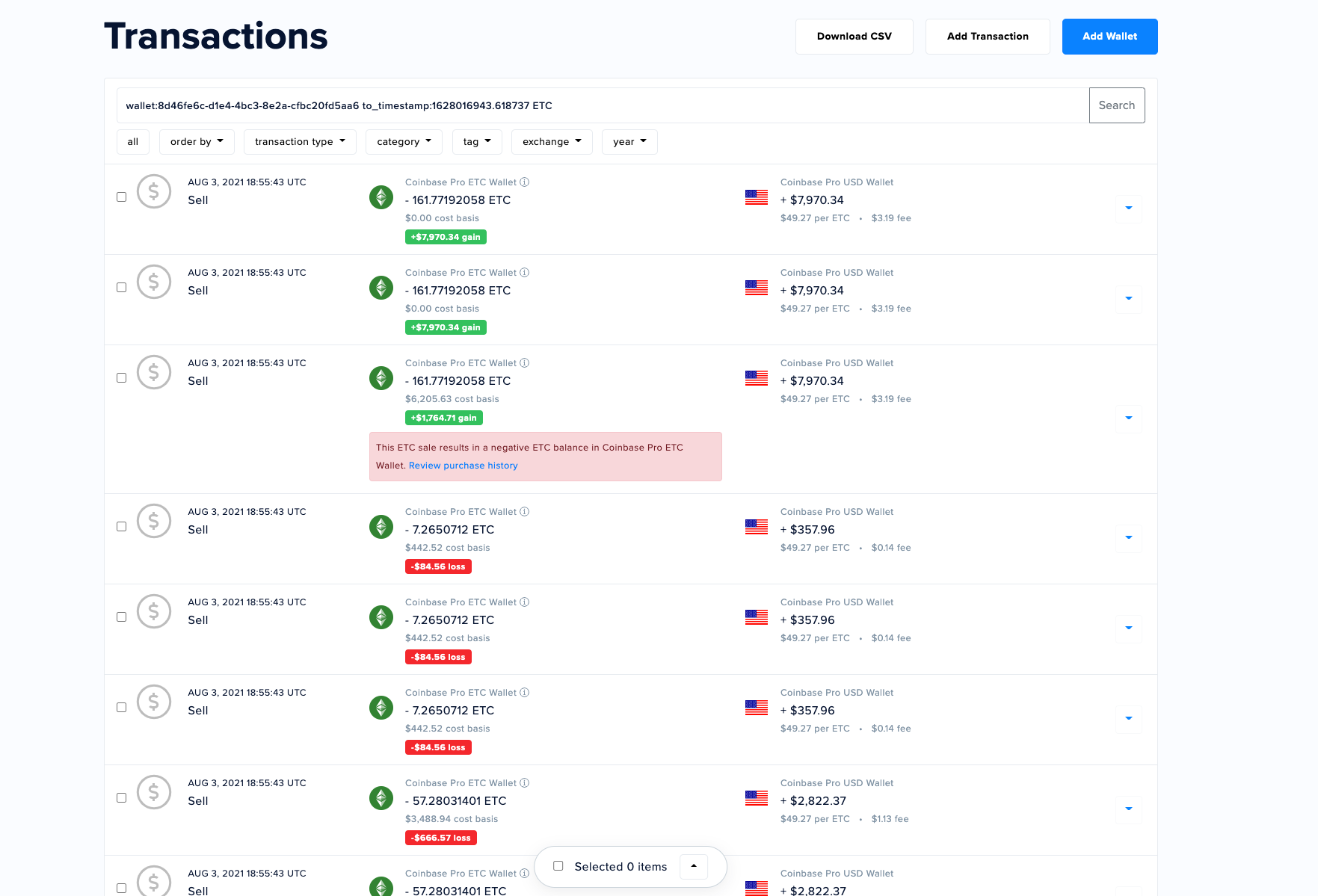
Task: Click the info icon beside the wallet name in the $1,764.71 gain row
Action: (x=525, y=363)
